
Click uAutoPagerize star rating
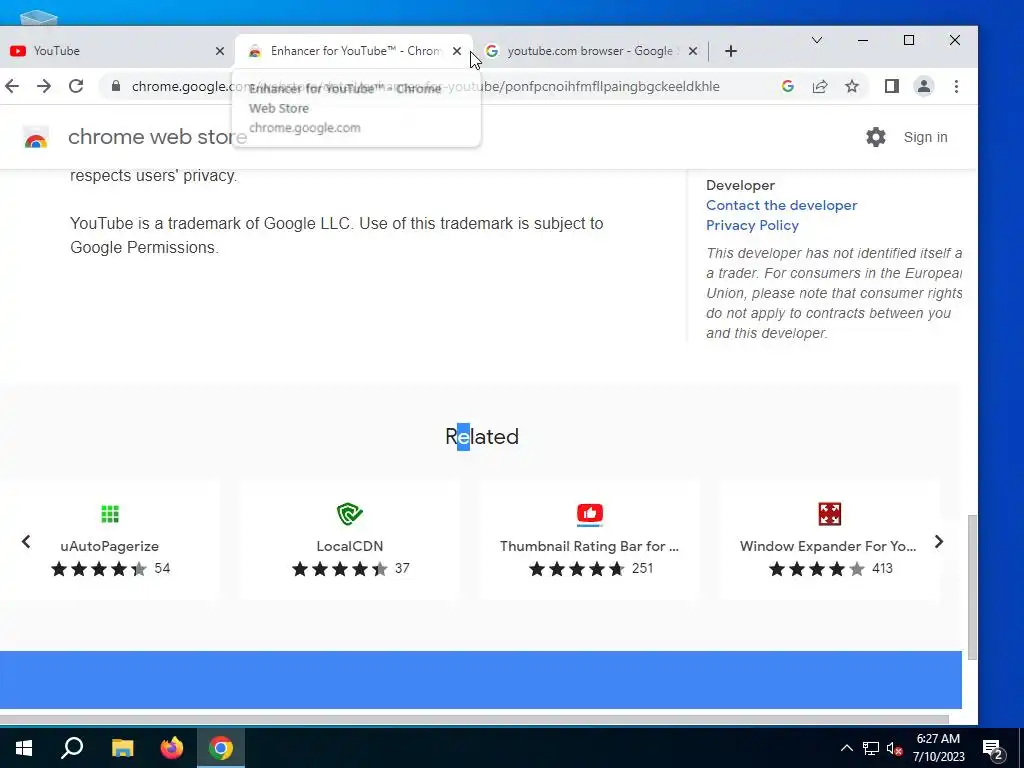pos(99,569)
